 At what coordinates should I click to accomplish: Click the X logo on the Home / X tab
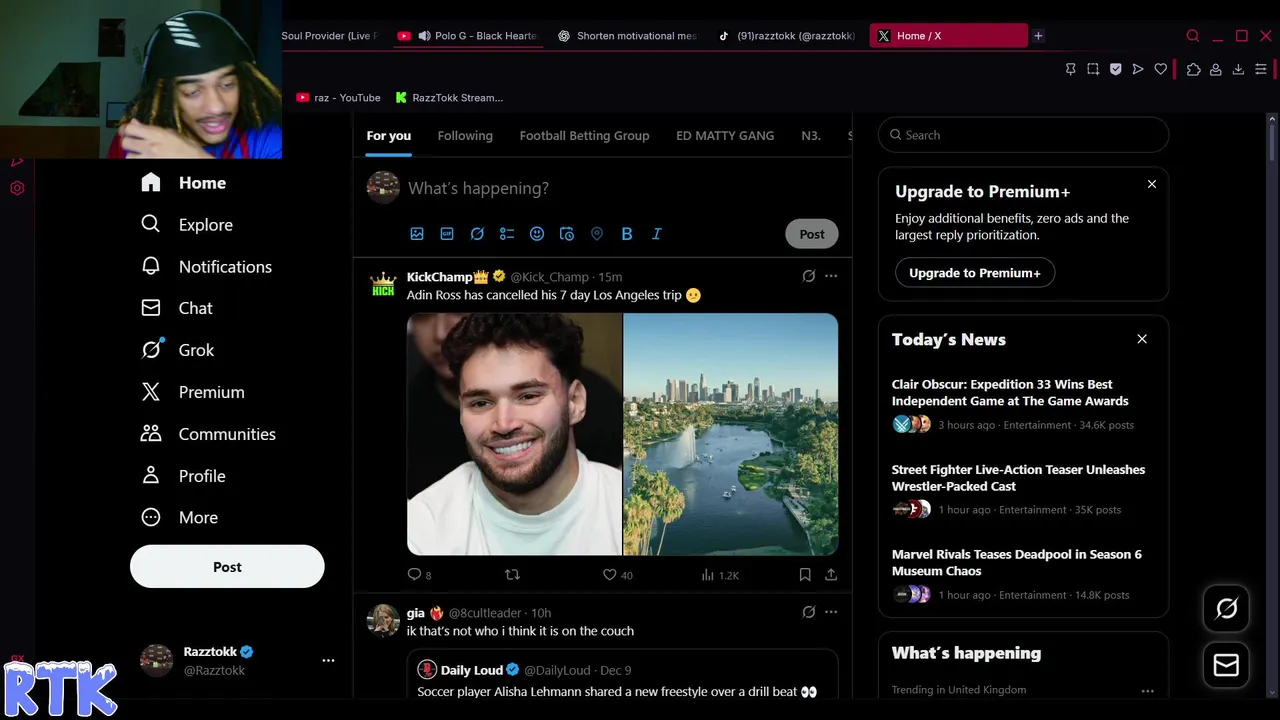(x=884, y=36)
